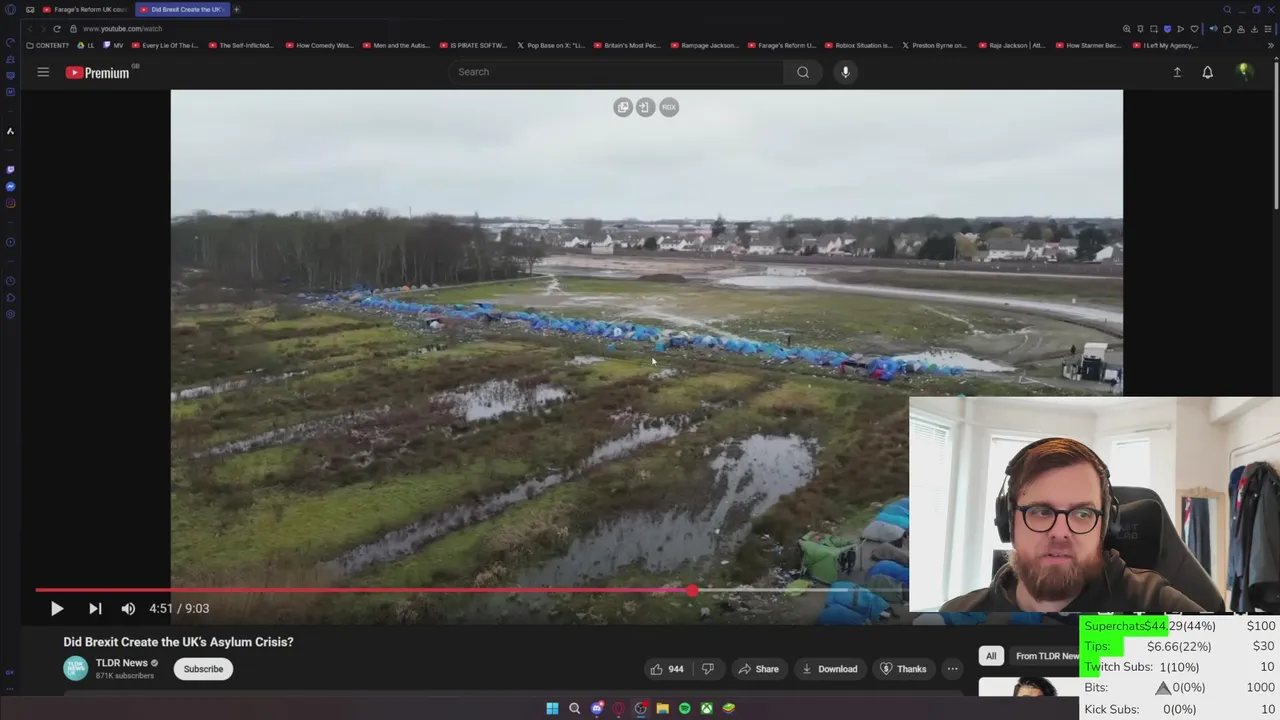1280x720 pixels.
Task: Open IS PIRATE SOFTW bookmark
Action: coord(474,45)
